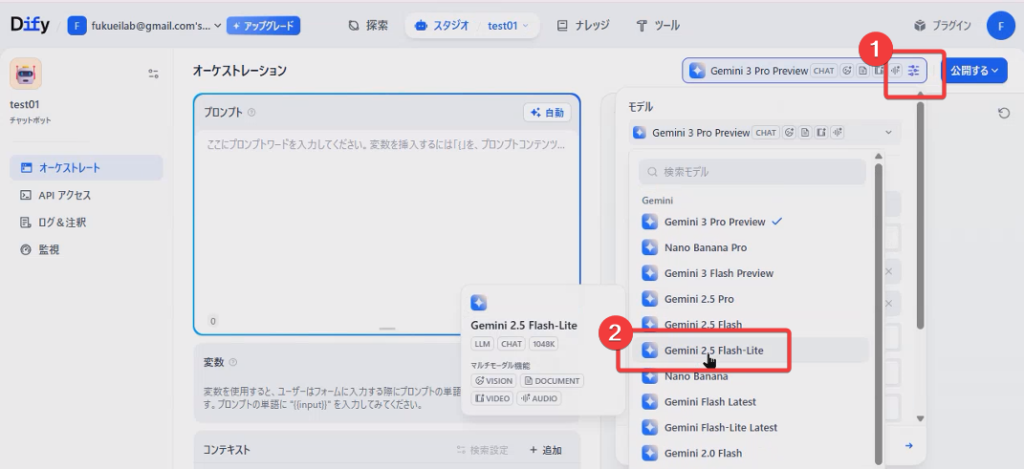Click the アップグレード button
1024x469 pixels.
(x=263, y=25)
